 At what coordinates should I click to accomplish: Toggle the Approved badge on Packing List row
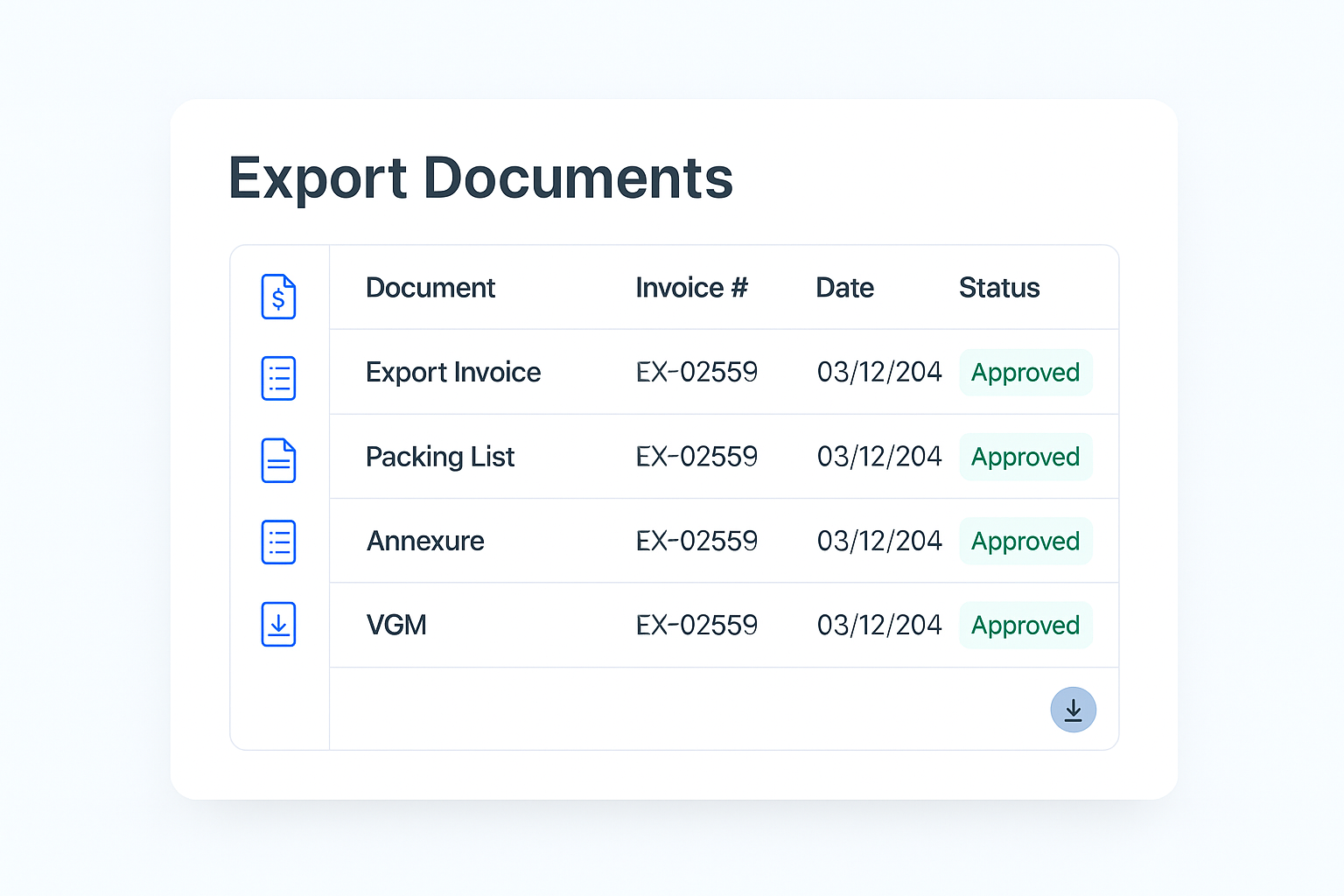pos(1025,457)
